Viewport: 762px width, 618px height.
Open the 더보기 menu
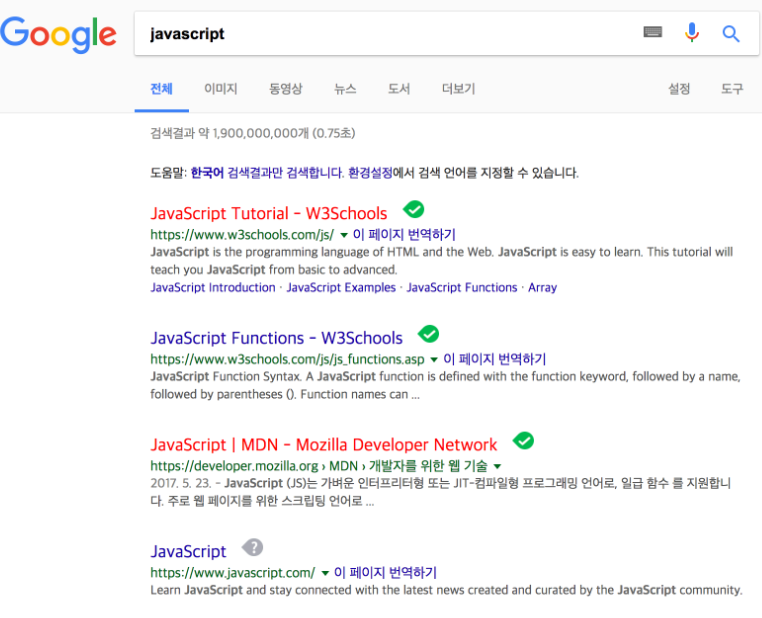[x=458, y=89]
